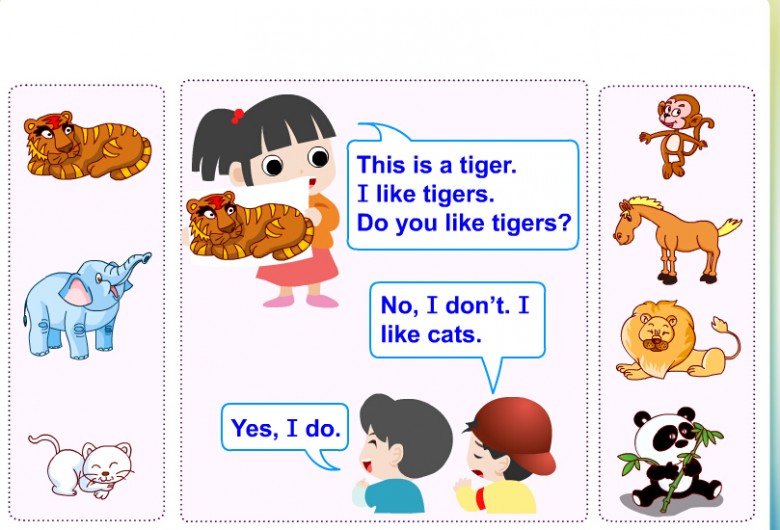Click the "Yes, I do." speech bubble
780x530 pixels.
tap(285, 428)
